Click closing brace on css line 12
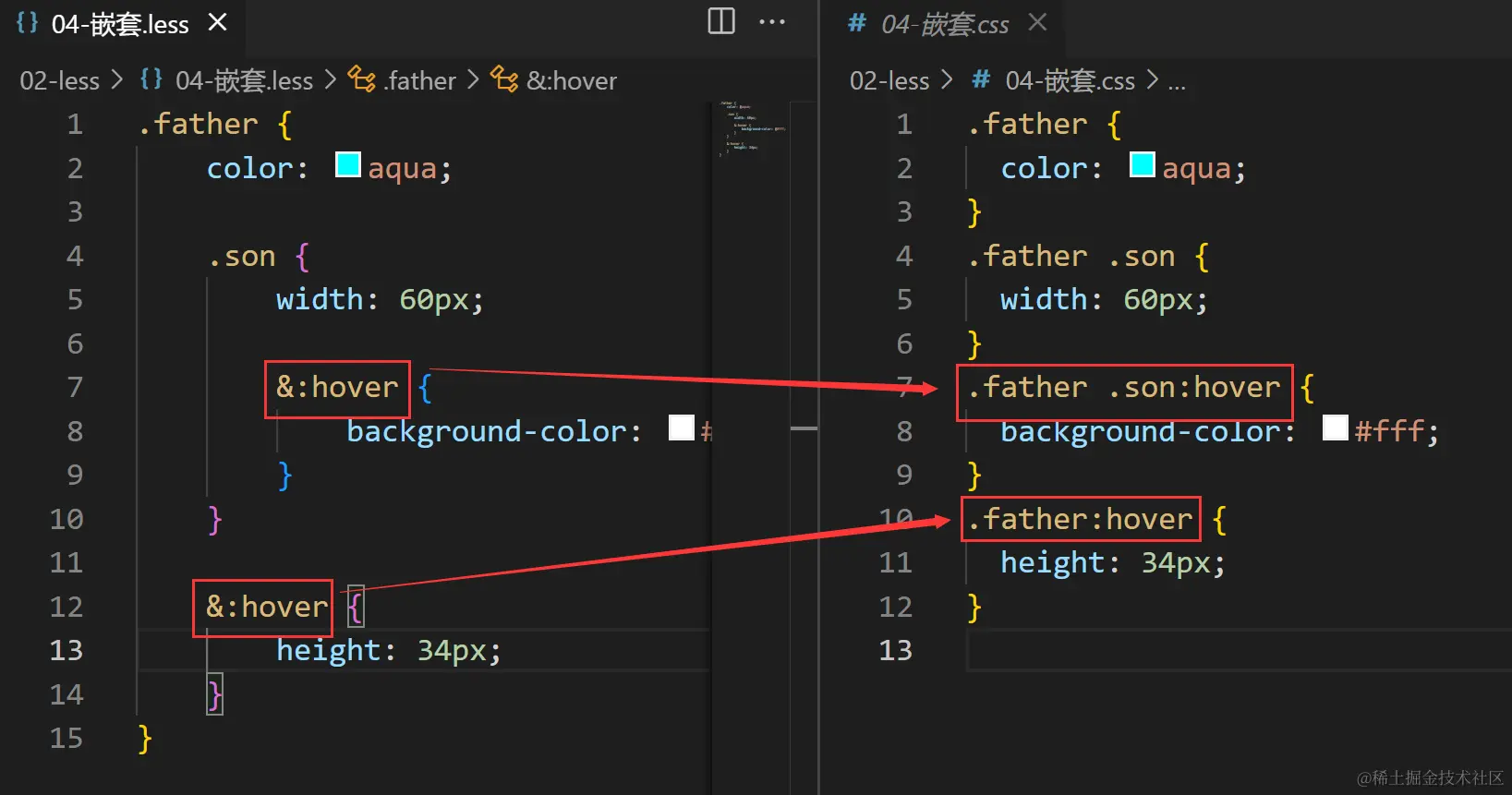This screenshot has height=795, width=1512. [974, 608]
